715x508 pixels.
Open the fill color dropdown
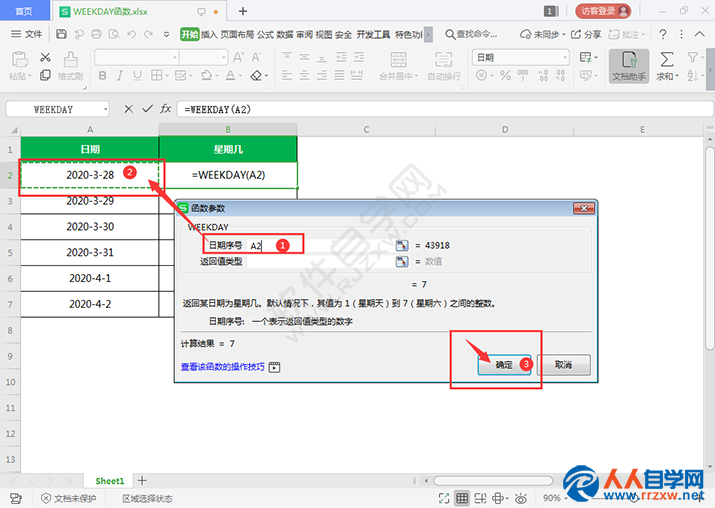pyautogui.click(x=216, y=76)
